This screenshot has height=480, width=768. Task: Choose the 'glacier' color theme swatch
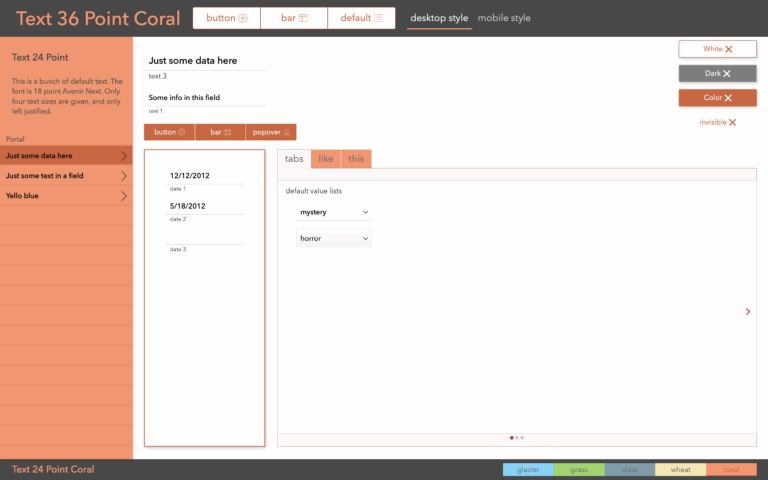click(x=528, y=469)
